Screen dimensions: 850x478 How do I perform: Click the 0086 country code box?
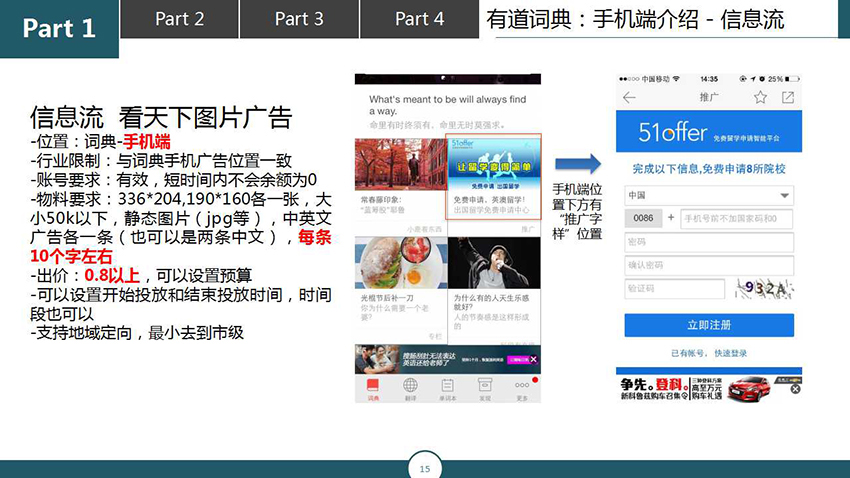click(643, 218)
